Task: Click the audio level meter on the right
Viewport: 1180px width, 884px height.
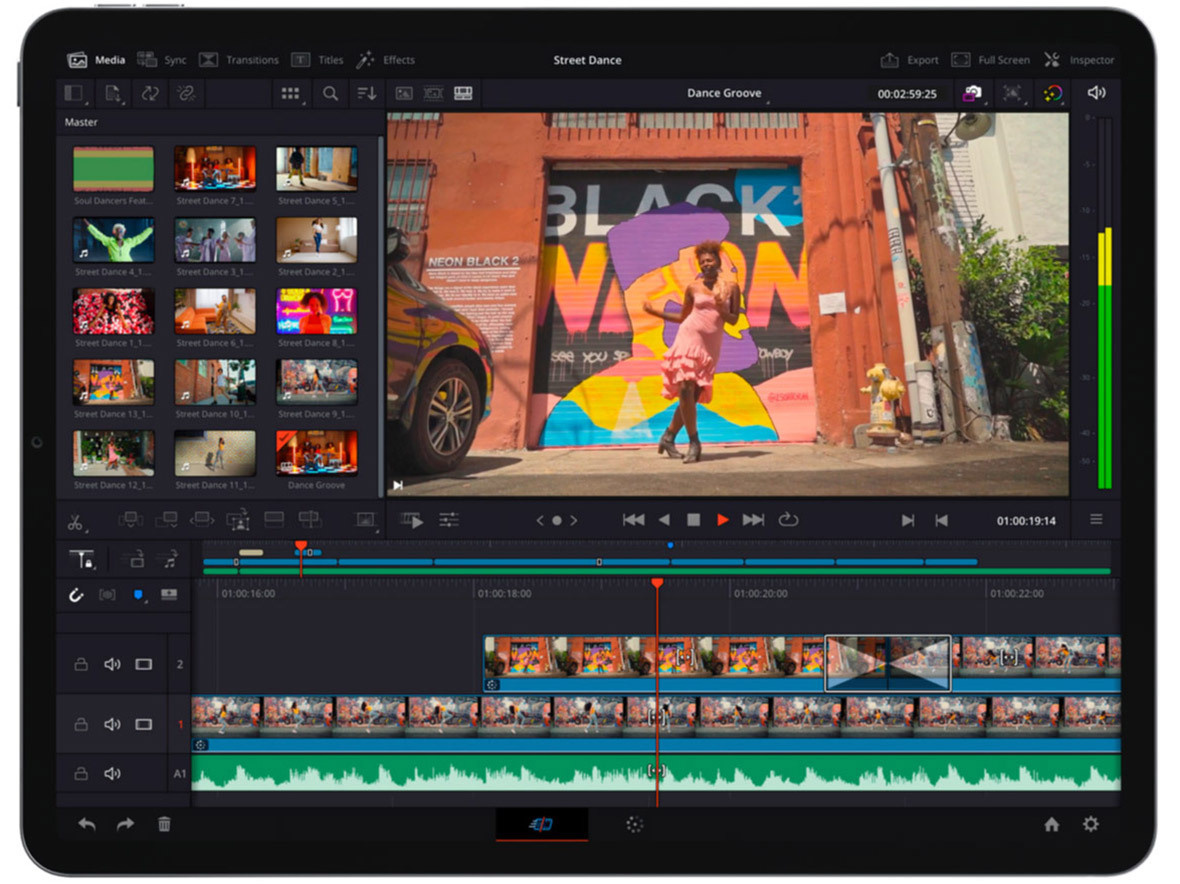Action: tap(1105, 300)
